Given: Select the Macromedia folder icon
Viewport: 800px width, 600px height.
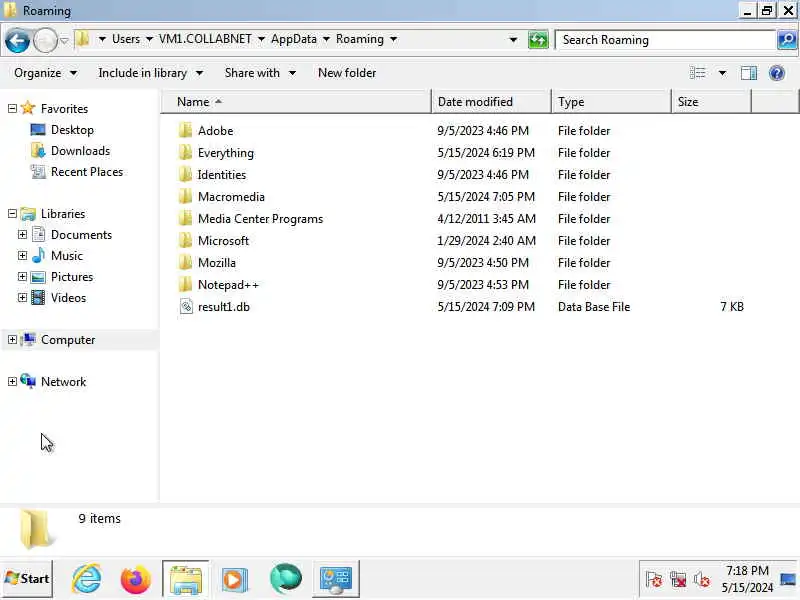Looking at the screenshot, I should [x=186, y=196].
